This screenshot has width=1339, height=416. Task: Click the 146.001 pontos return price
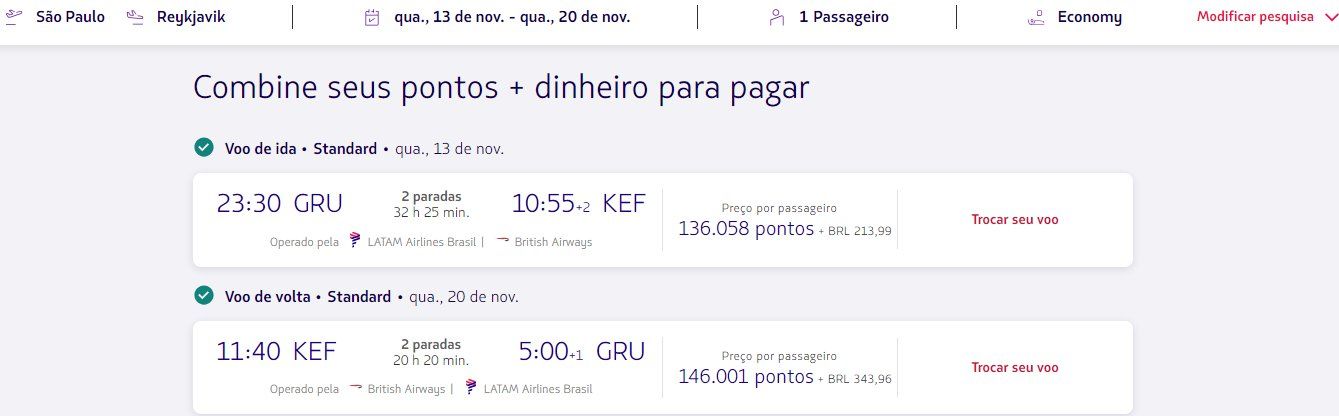pyautogui.click(x=746, y=377)
